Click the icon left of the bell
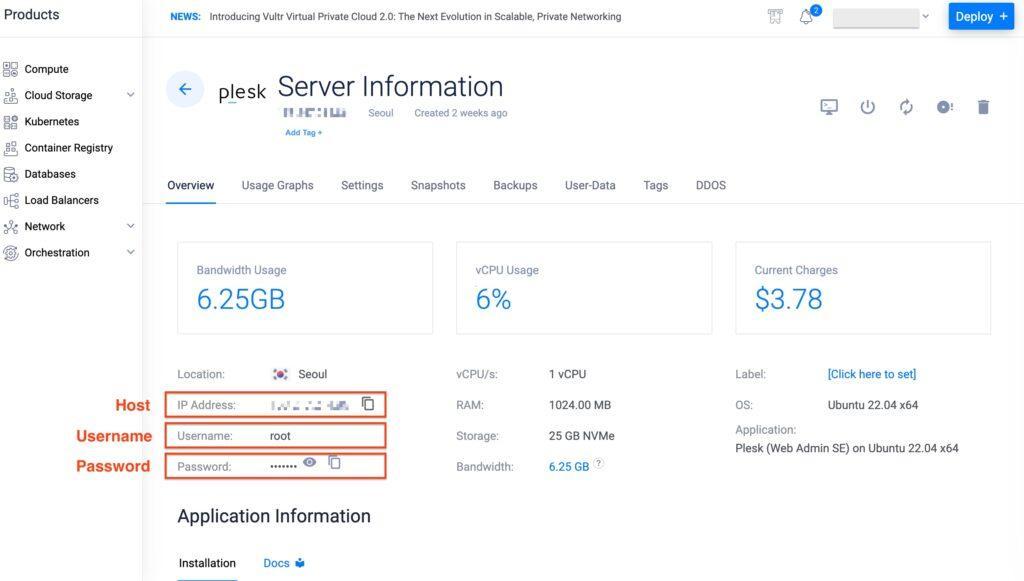Image resolution: width=1024 pixels, height=581 pixels. tap(775, 16)
